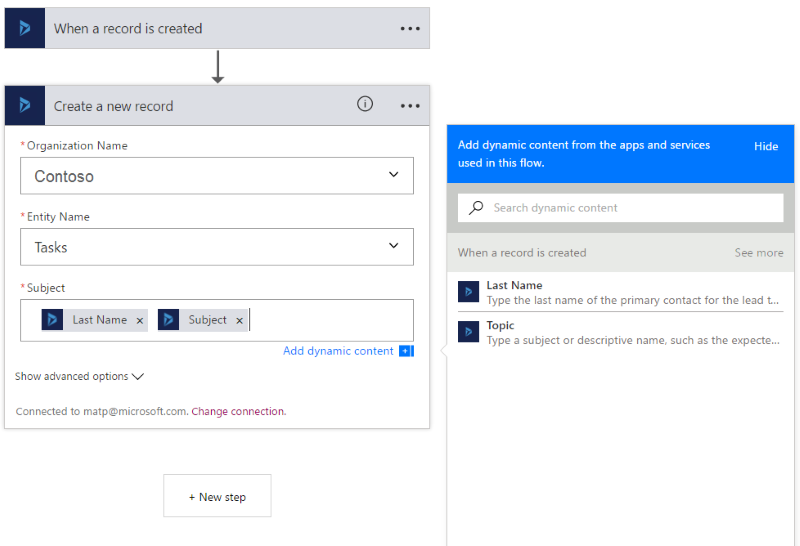This screenshot has width=800, height=546.
Task: Click the Add dynamic content link
Action: [338, 351]
